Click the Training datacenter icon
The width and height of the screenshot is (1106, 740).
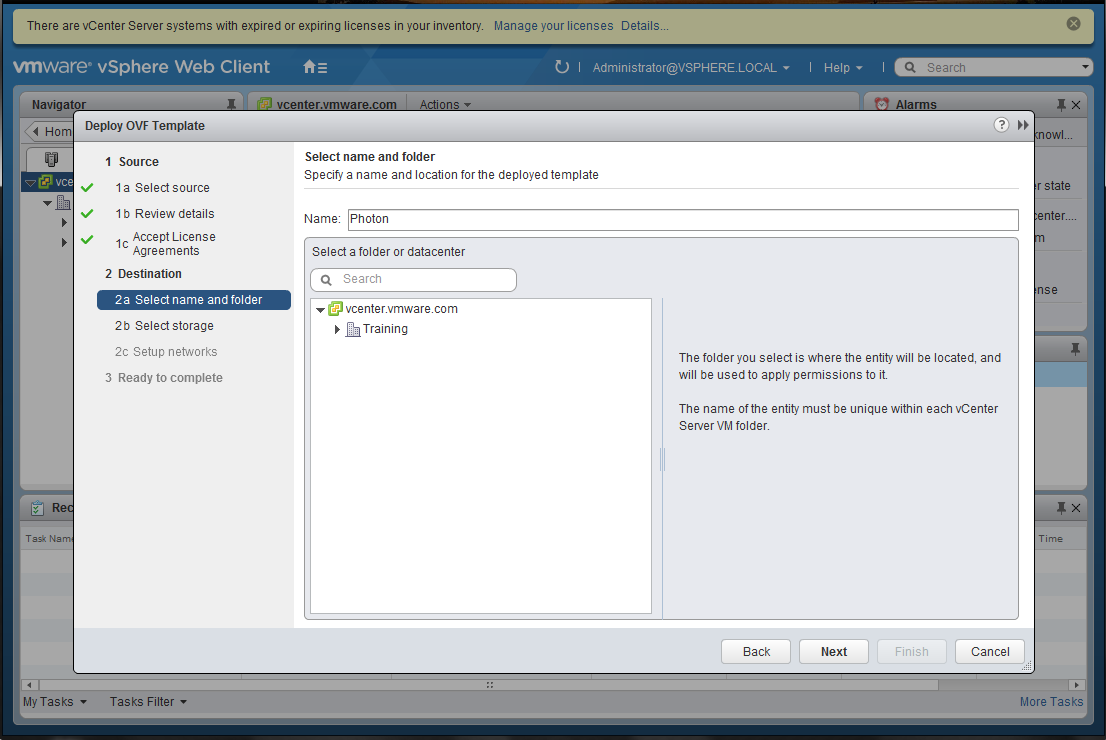tap(353, 329)
